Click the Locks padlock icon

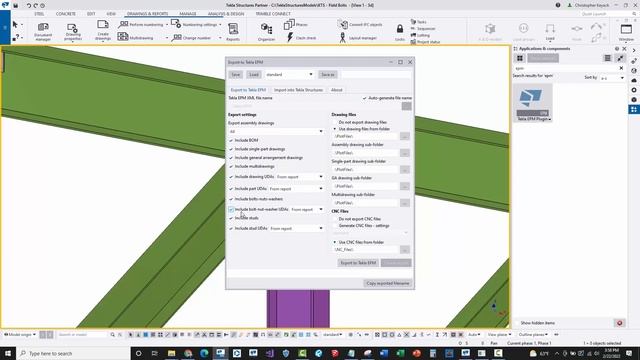[400, 29]
